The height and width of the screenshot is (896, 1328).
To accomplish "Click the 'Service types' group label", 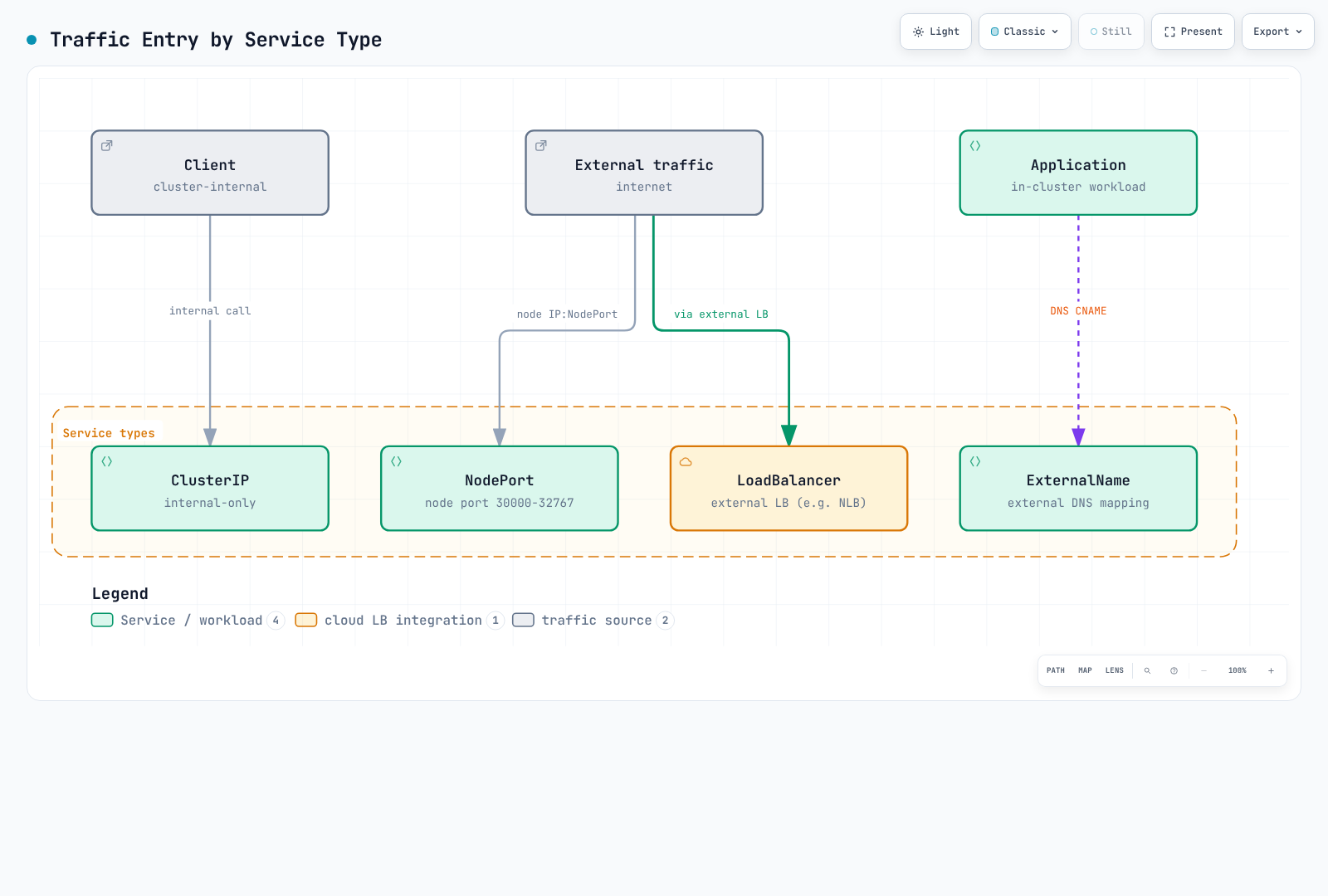I will 109,433.
